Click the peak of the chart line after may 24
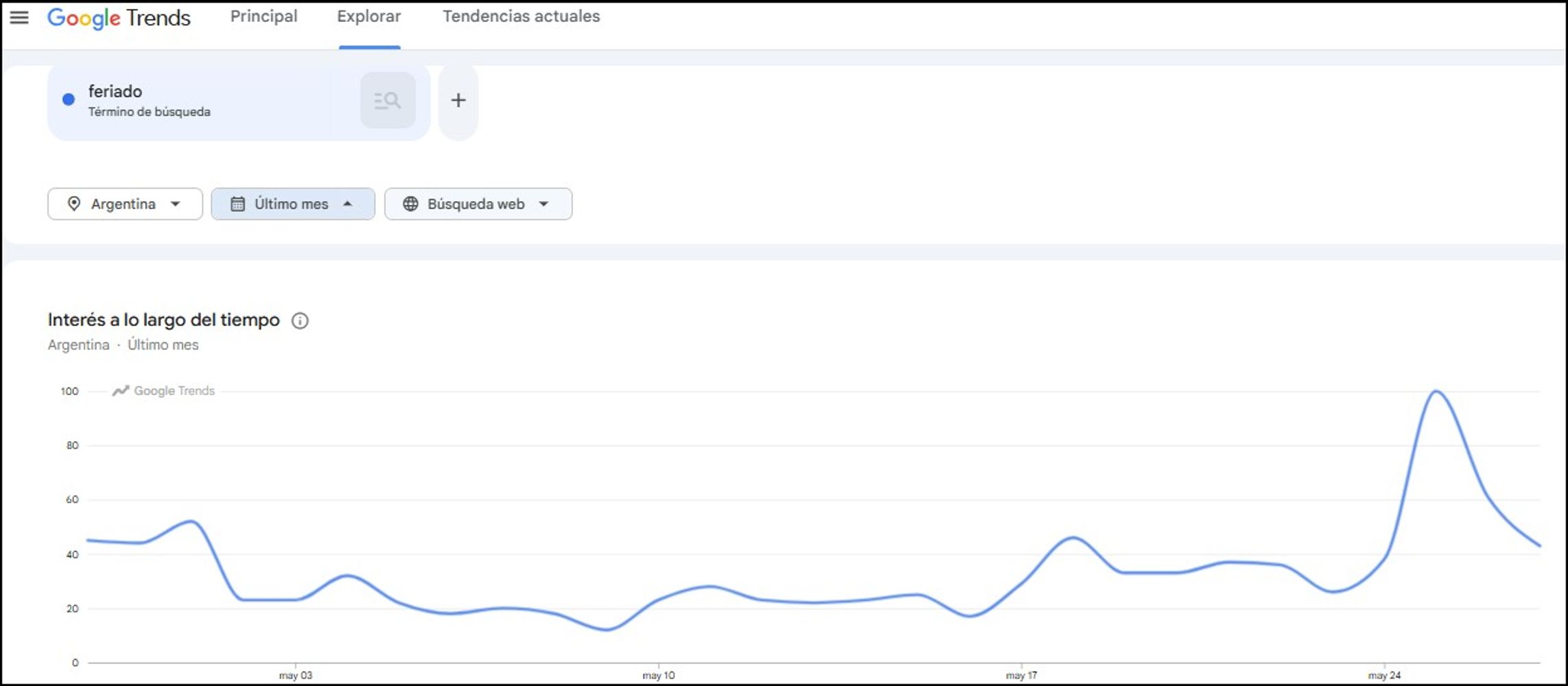The width and height of the screenshot is (1568, 686). pyautogui.click(x=1436, y=392)
